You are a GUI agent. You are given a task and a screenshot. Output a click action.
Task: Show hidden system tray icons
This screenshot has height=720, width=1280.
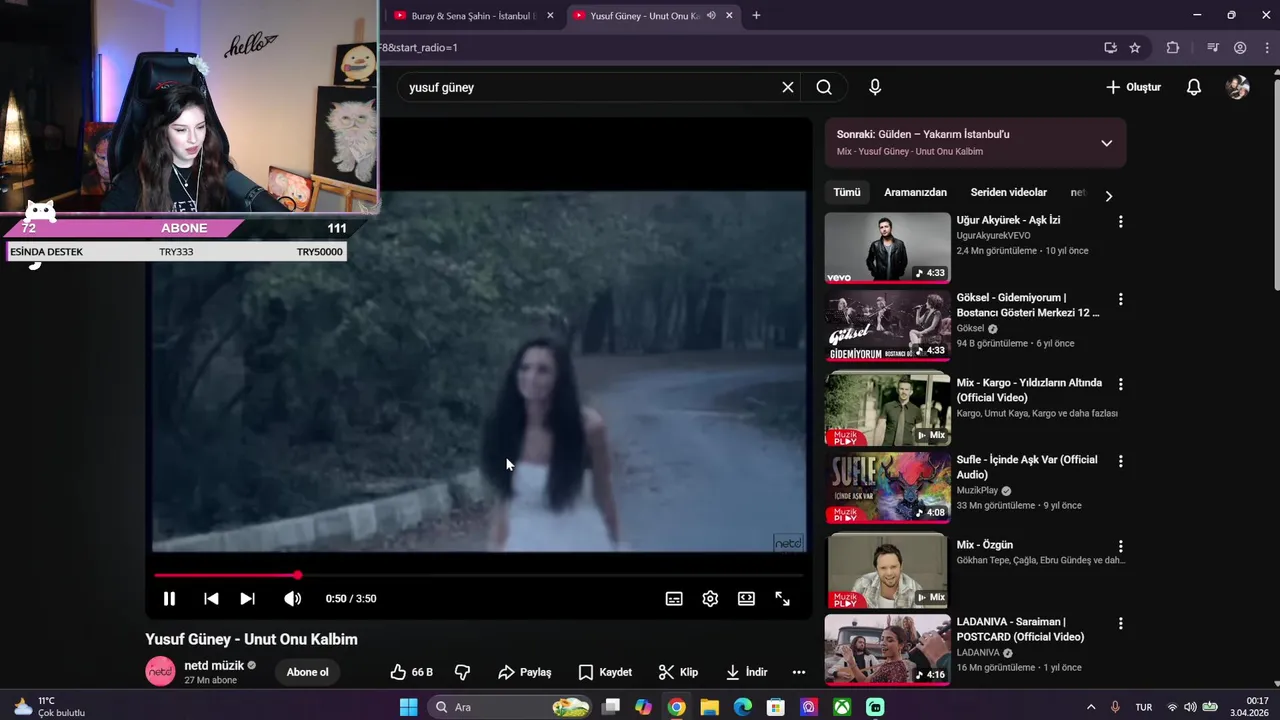[x=1091, y=707]
